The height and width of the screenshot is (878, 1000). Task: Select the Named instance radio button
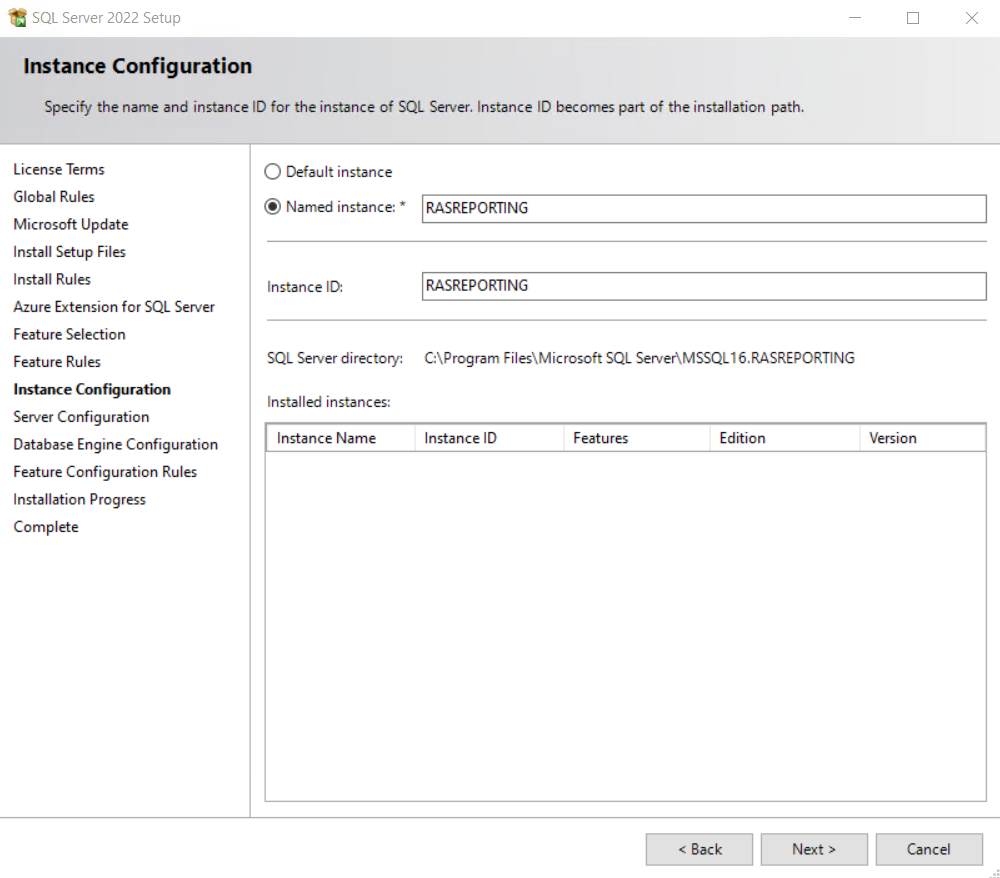tap(273, 207)
